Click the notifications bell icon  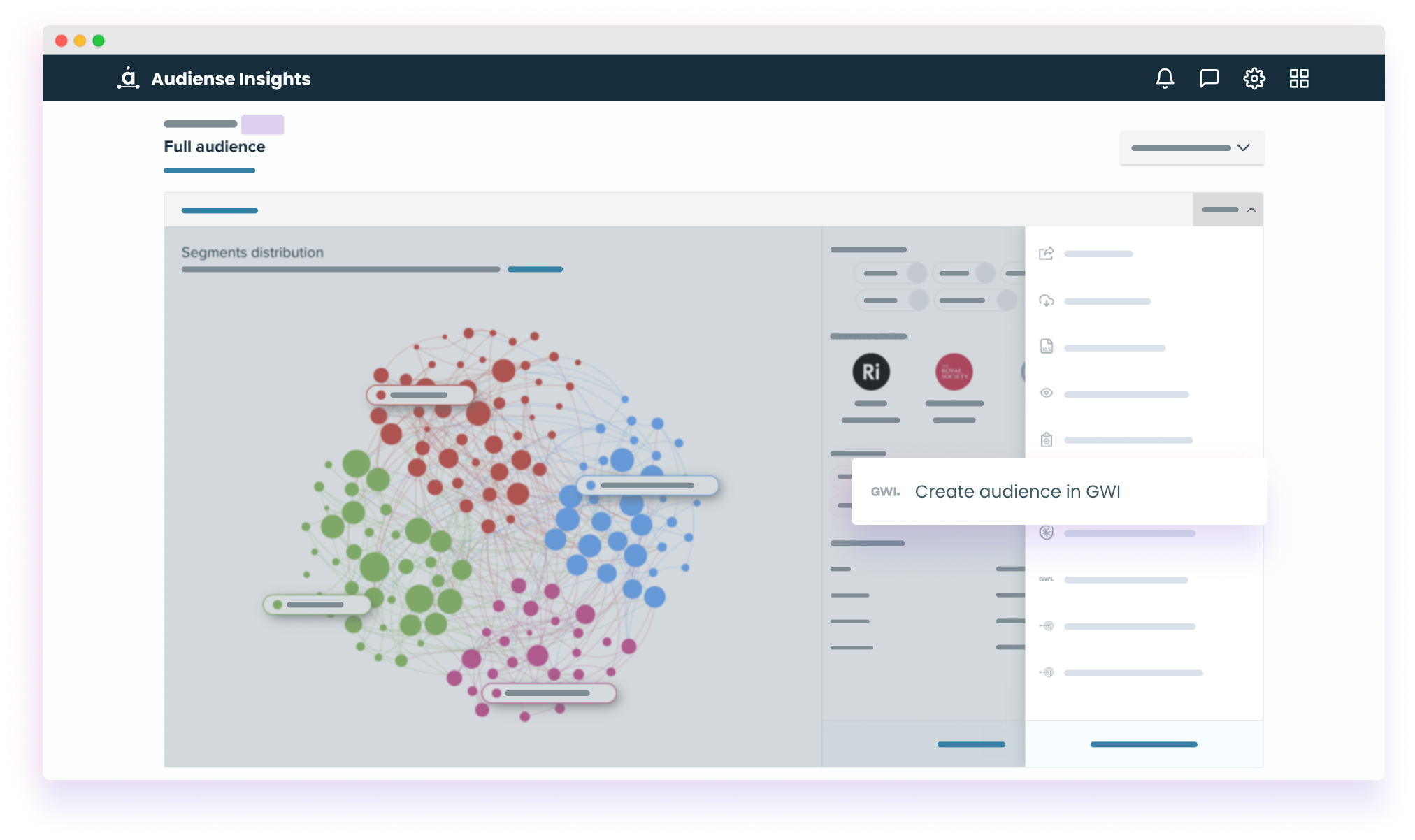click(x=1164, y=78)
